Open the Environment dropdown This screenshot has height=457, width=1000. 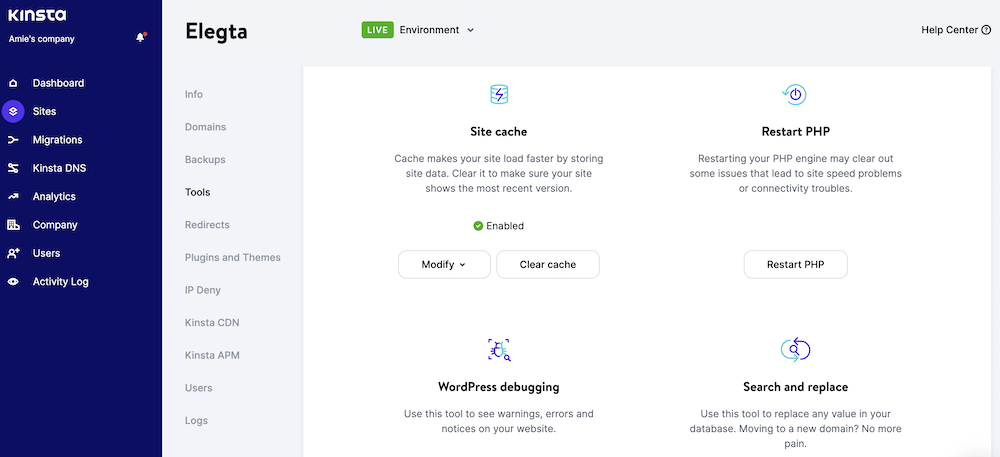[x=436, y=29]
